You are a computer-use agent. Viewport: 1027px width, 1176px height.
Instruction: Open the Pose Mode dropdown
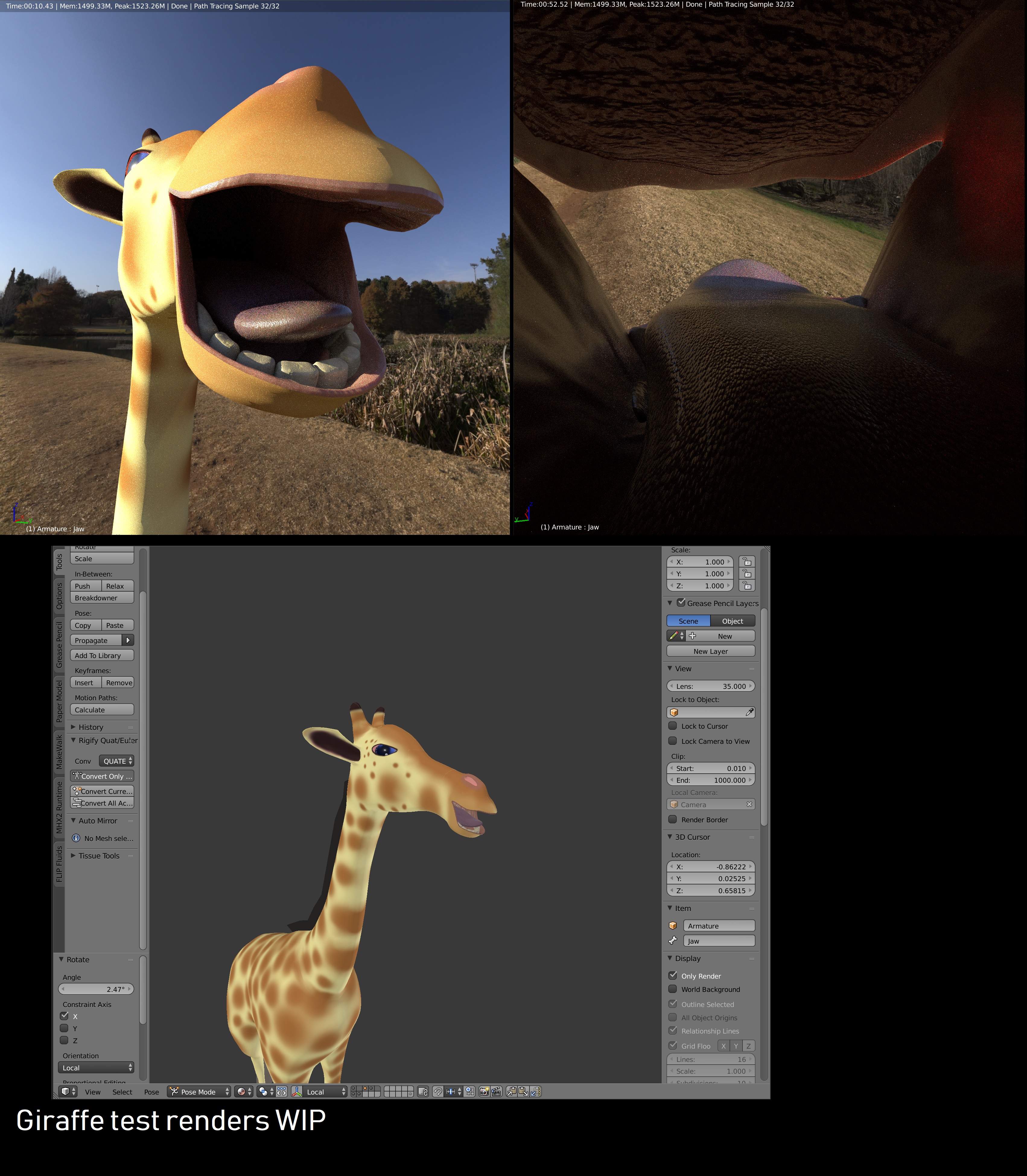coord(199,1092)
